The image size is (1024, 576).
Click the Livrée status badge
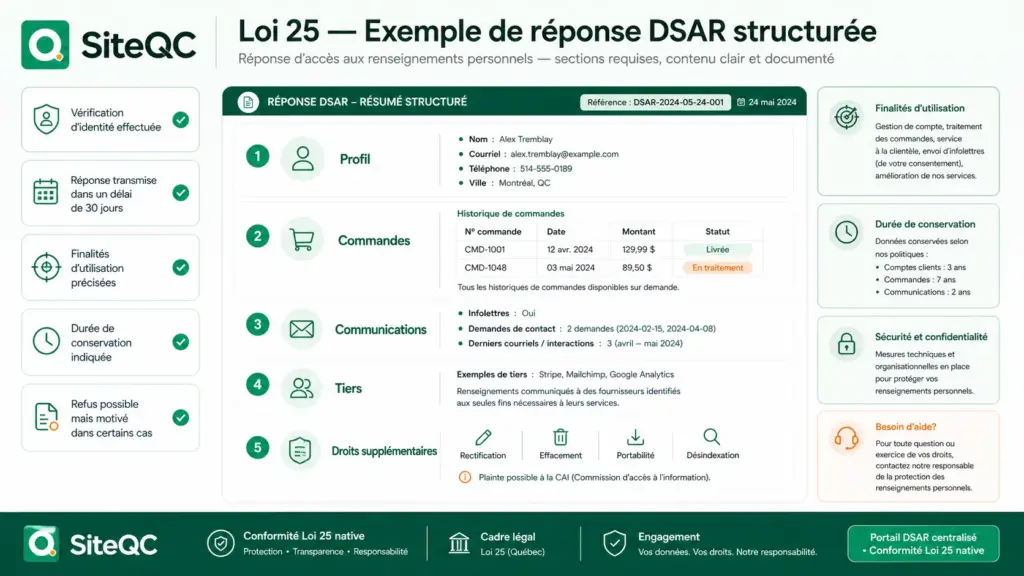pyautogui.click(x=718, y=249)
